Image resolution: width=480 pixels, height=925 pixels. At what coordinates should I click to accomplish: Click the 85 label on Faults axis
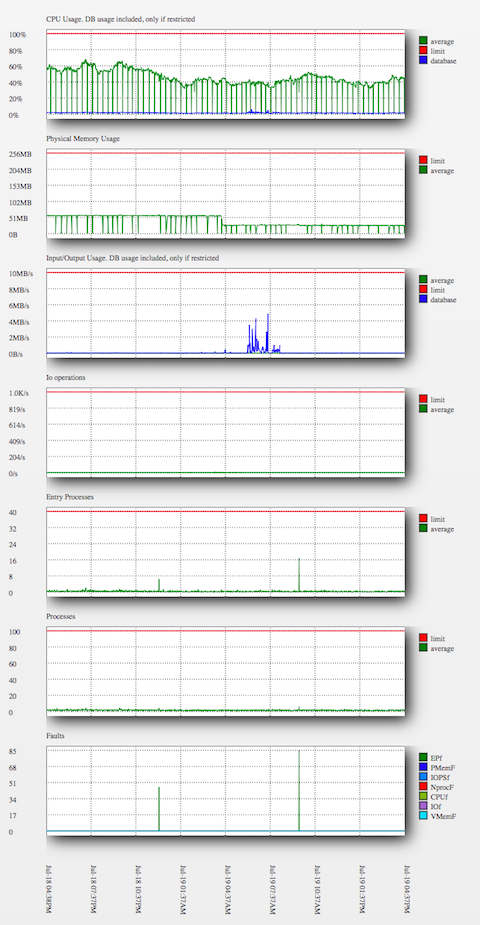[x=12, y=752]
